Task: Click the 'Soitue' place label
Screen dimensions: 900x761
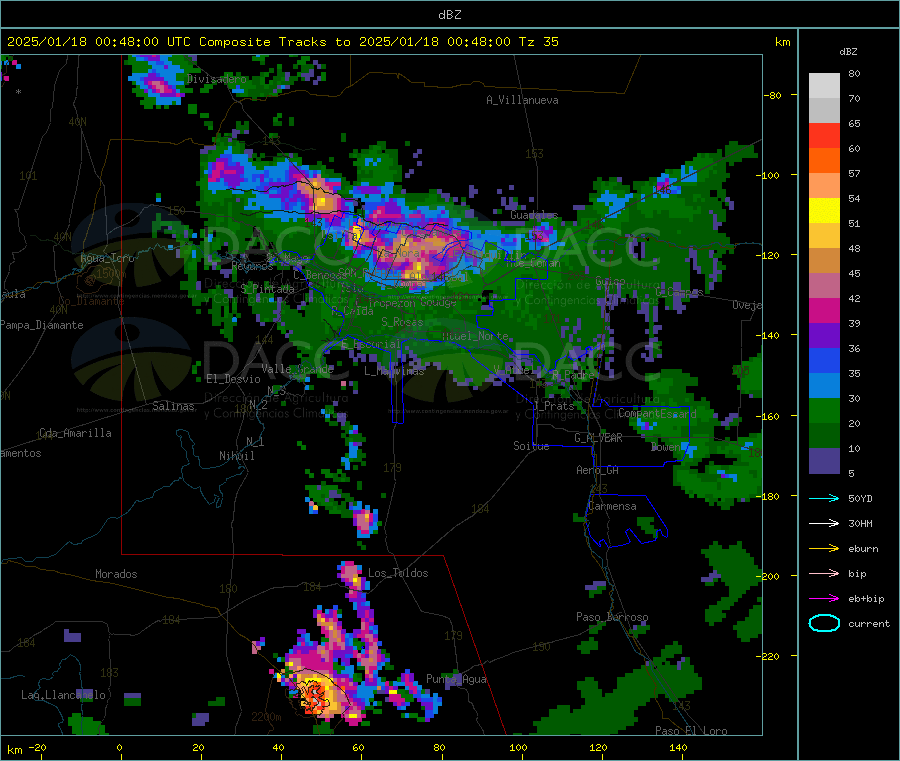Action: [531, 446]
